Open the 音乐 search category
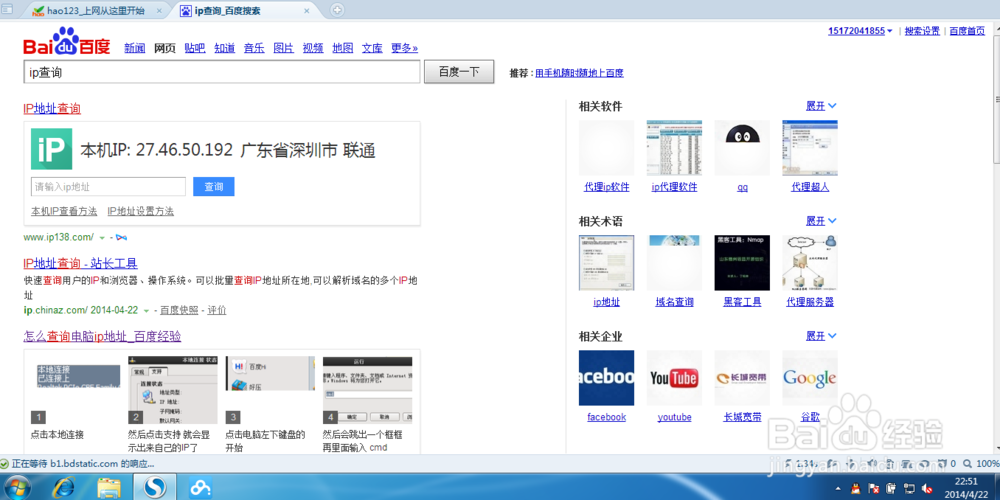 click(x=254, y=48)
